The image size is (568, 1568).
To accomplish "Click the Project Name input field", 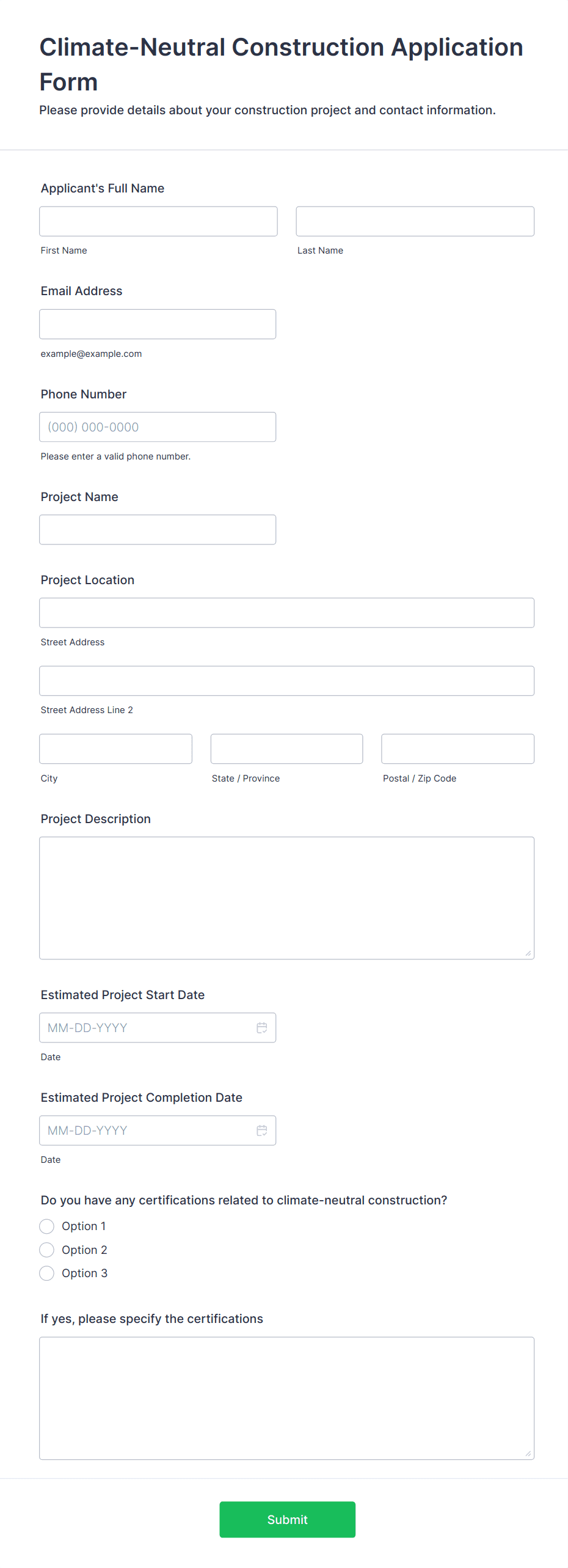I will pyautogui.click(x=158, y=529).
